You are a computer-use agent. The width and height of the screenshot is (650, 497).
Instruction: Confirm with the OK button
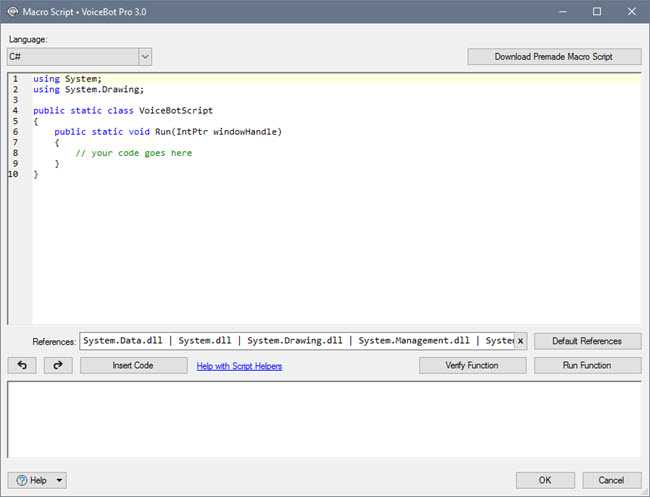[x=545, y=480]
